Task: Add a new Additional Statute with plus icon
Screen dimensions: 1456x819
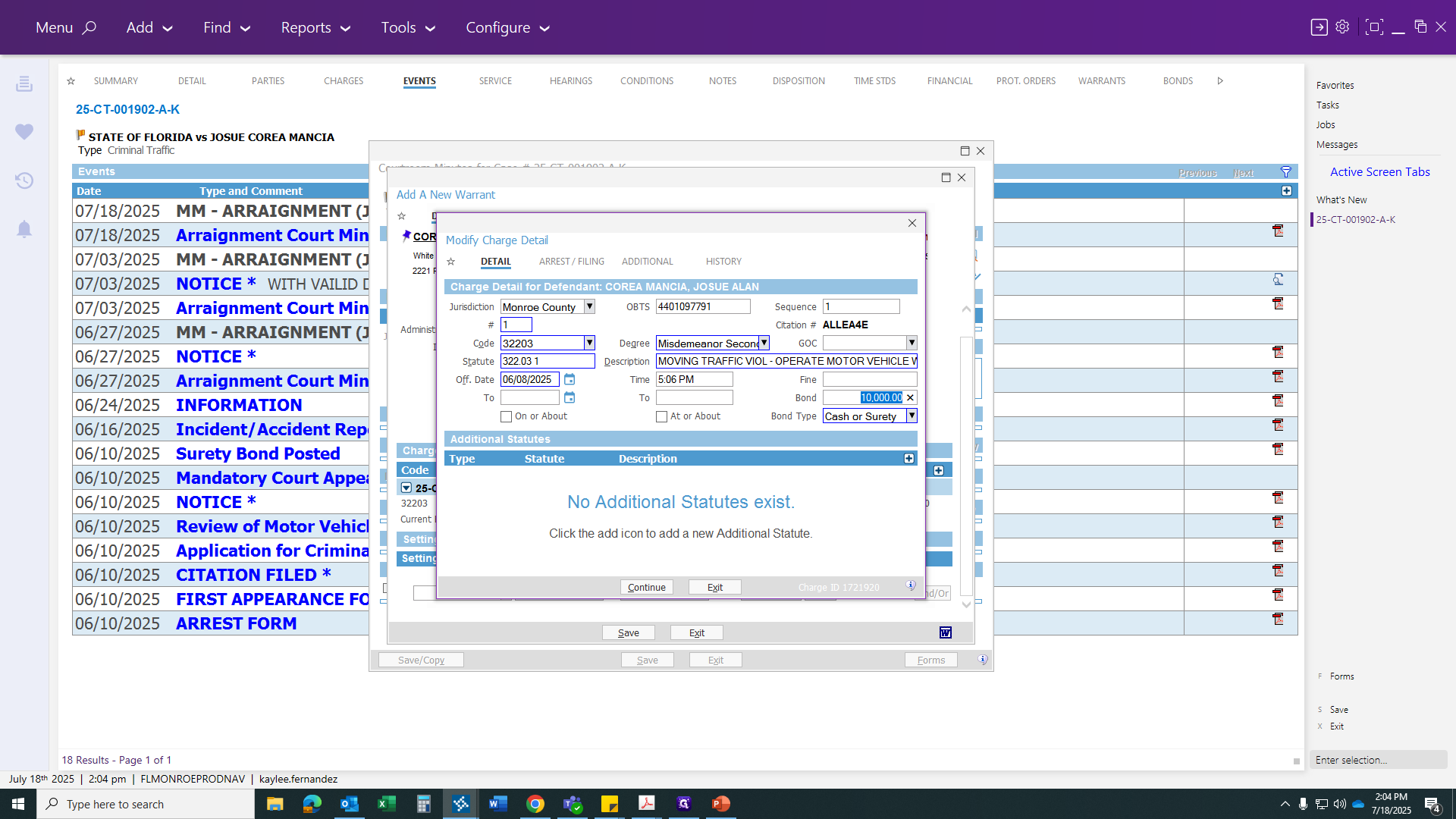Action: pyautogui.click(x=908, y=459)
